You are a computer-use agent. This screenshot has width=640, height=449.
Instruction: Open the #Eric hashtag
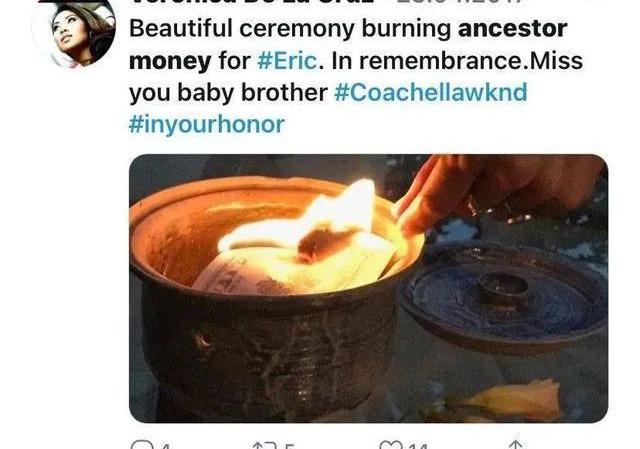click(287, 61)
